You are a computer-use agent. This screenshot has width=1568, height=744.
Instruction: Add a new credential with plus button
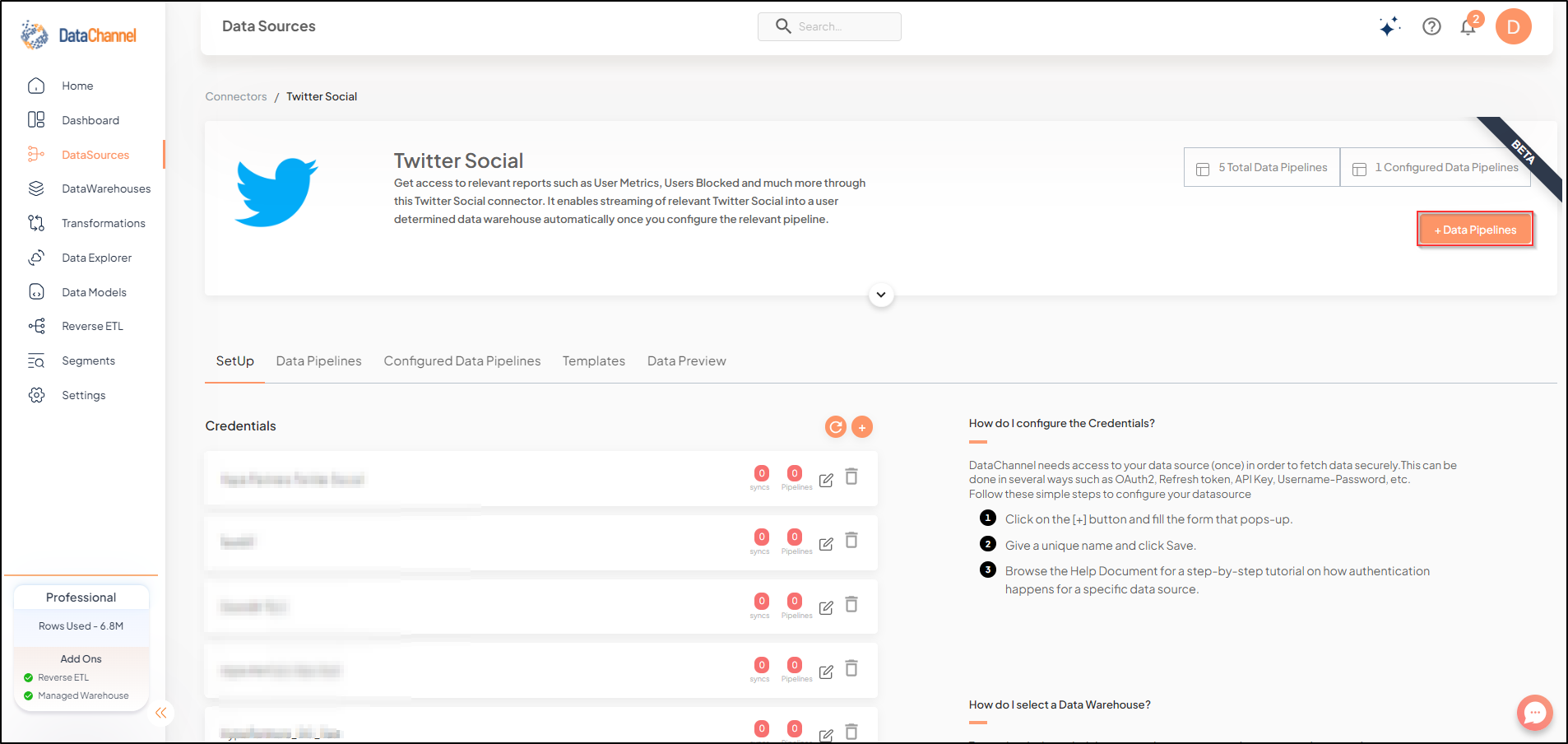pyautogui.click(x=862, y=426)
